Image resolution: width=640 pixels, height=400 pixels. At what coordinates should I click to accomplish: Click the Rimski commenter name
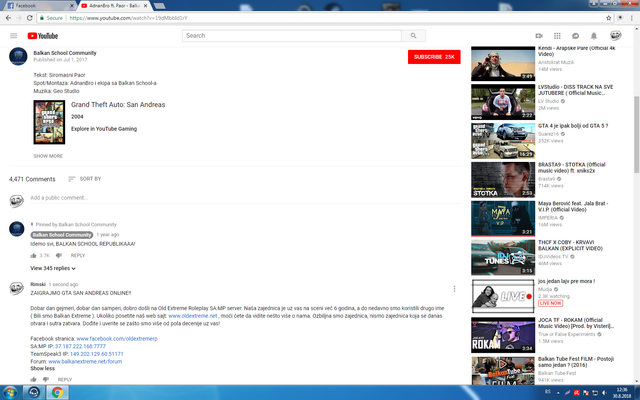click(x=38, y=284)
